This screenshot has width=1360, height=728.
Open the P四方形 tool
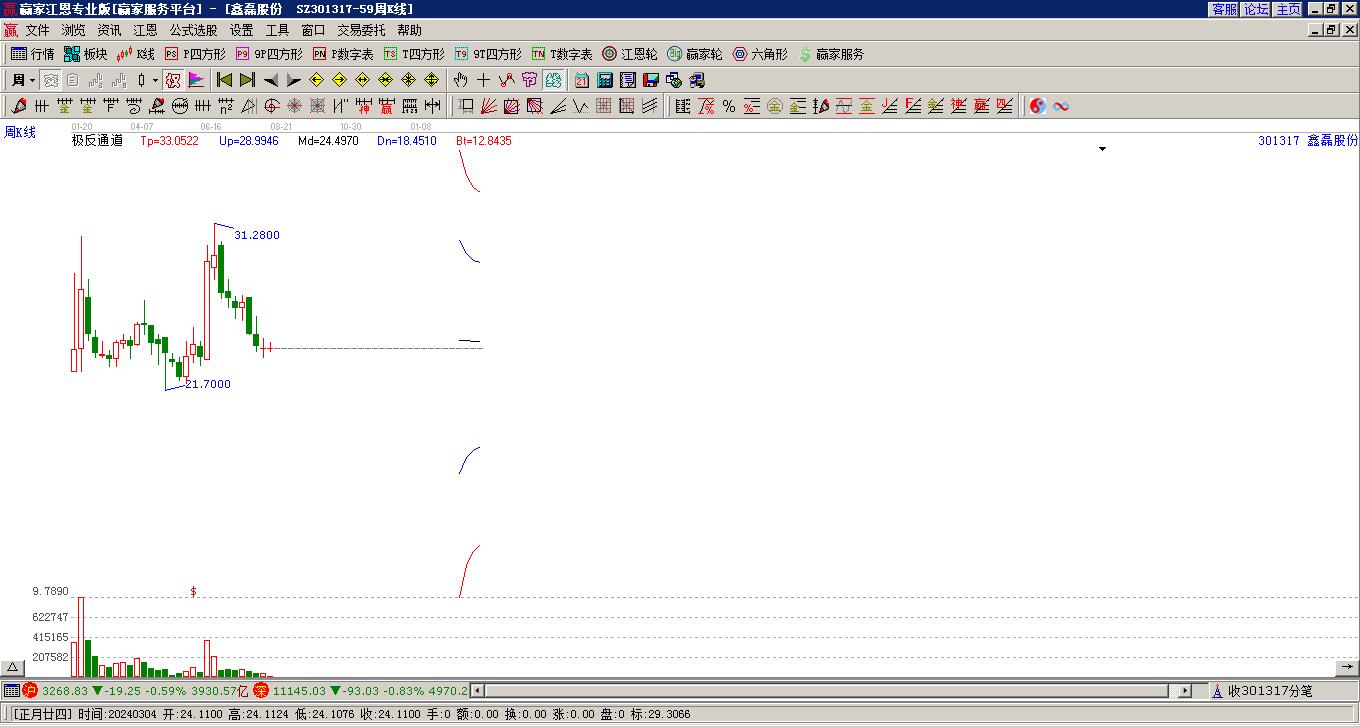tap(195, 54)
